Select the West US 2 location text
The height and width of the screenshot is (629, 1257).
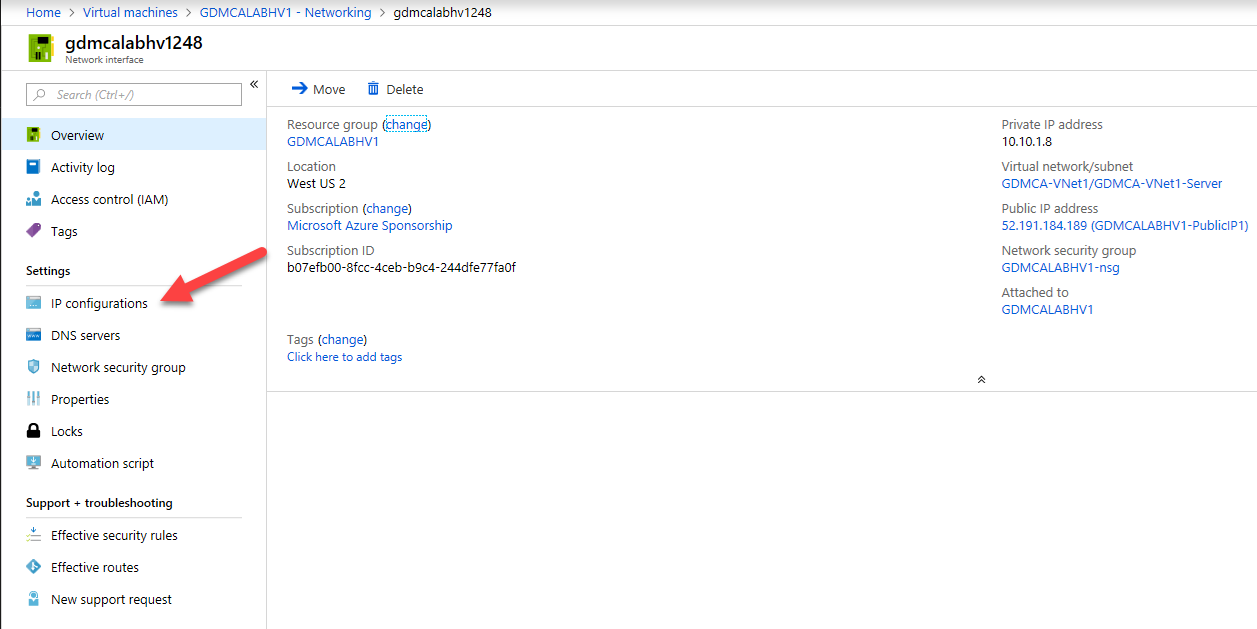pos(316,184)
